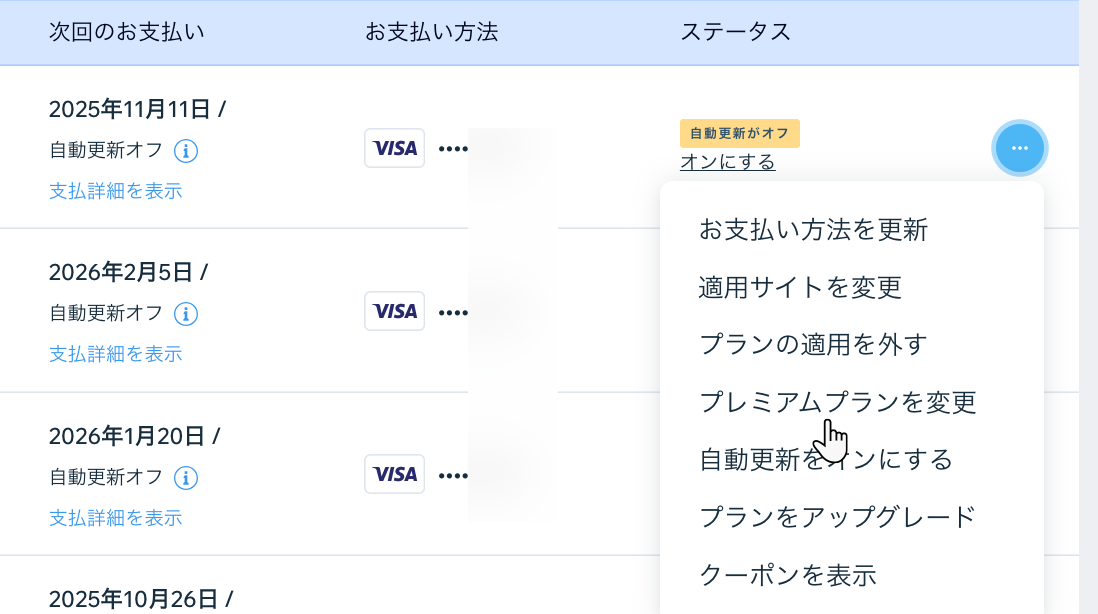Click the info icon beside 自動更新オフ for 2025年11月11日
The image size is (1098, 614).
tap(186, 151)
